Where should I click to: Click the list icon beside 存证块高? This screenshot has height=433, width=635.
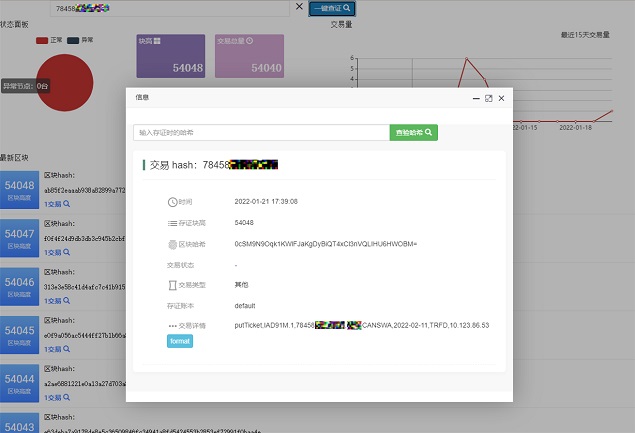coord(172,223)
